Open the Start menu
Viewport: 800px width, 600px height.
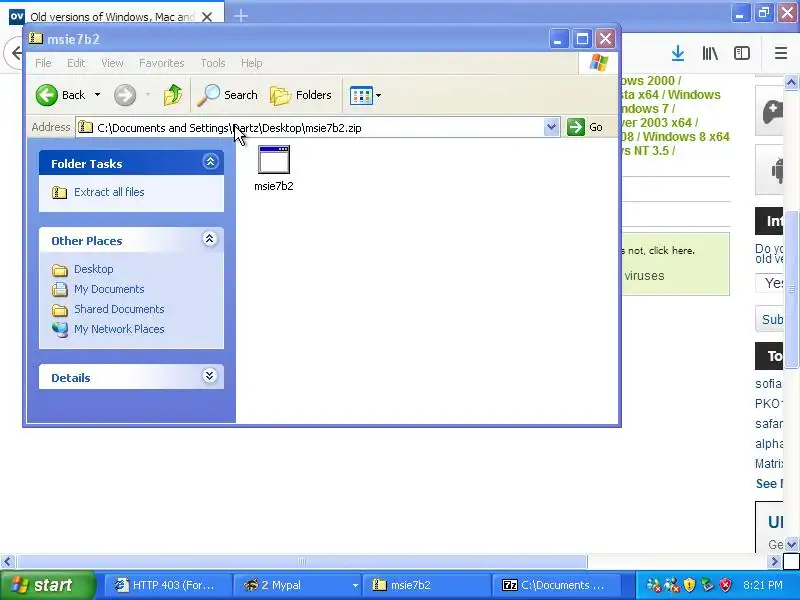pos(47,585)
